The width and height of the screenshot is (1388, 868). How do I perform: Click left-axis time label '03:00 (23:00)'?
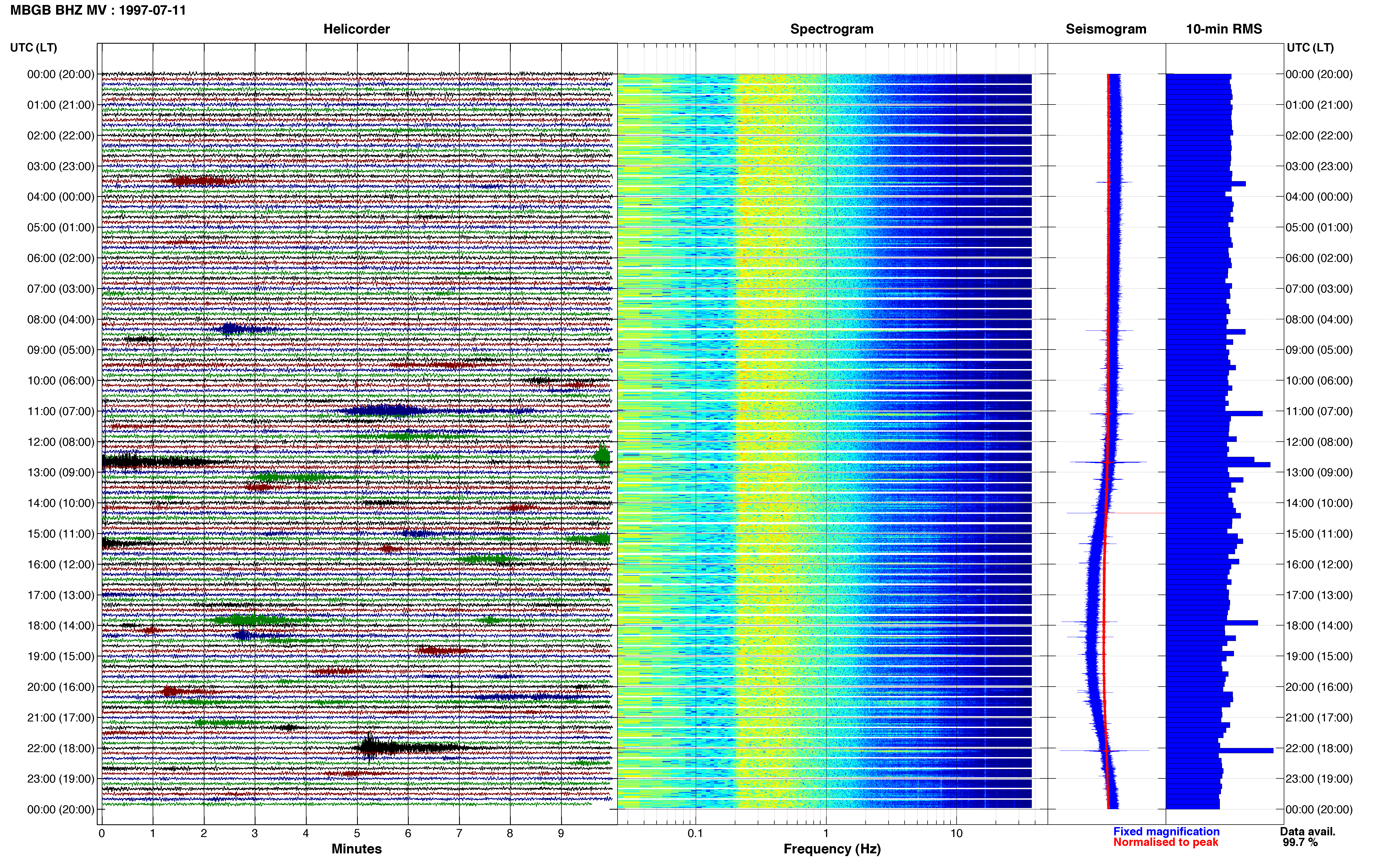point(61,166)
